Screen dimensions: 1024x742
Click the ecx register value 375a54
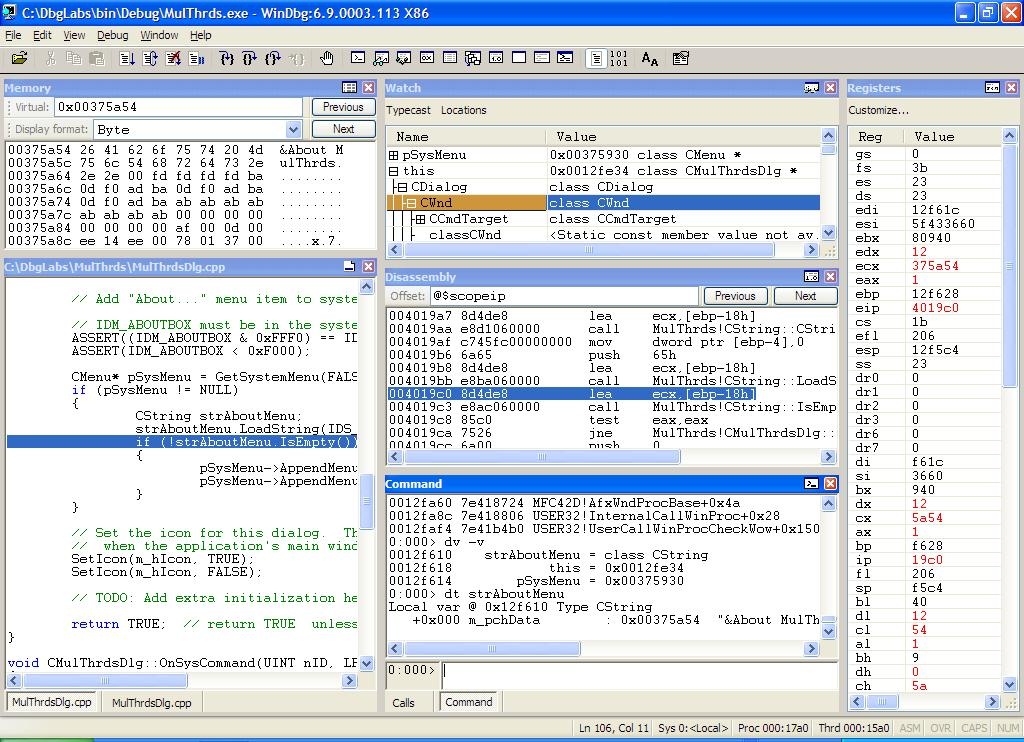(936, 266)
